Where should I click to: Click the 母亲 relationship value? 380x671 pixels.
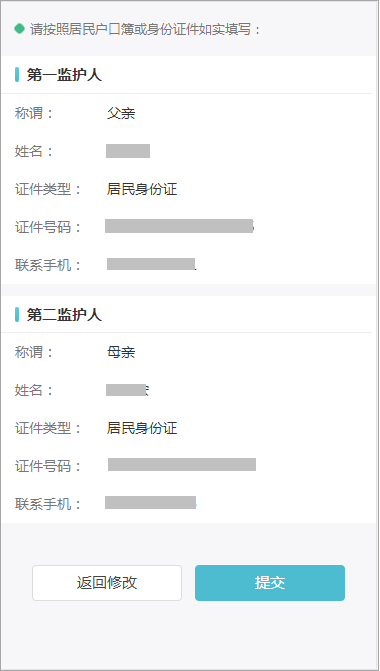121,352
